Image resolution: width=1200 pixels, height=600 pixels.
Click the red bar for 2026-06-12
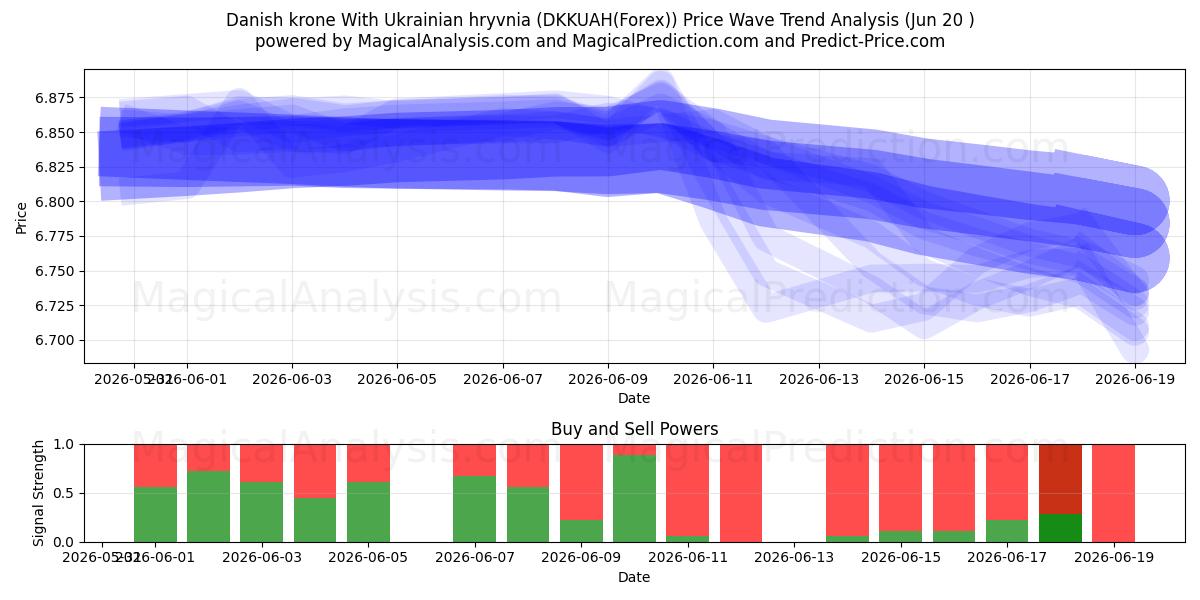(x=741, y=493)
